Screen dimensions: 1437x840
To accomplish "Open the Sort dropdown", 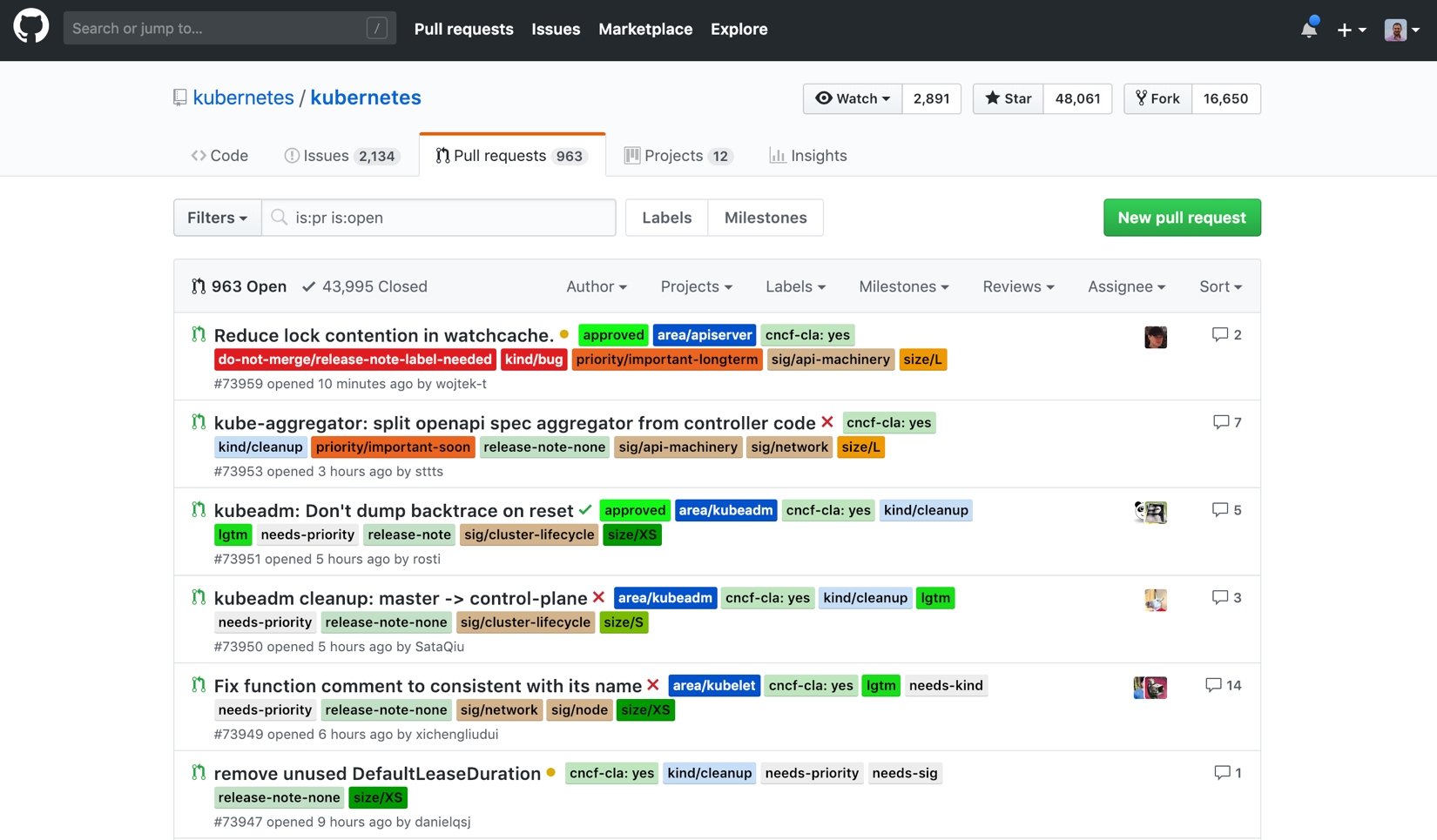I will pyautogui.click(x=1220, y=286).
